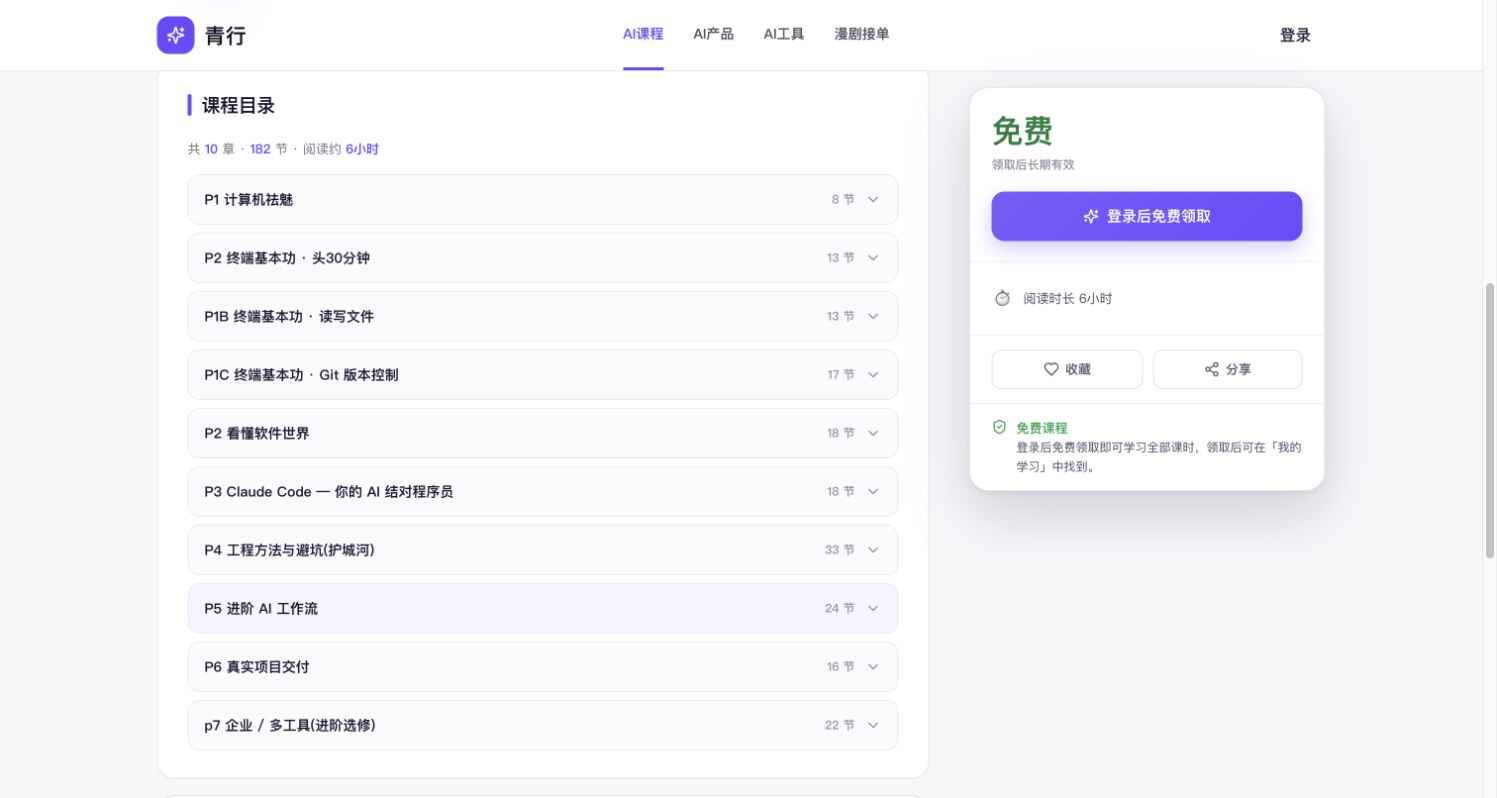Click the heart icon in 收藏
Screen dimensions: 1497x798
(x=1051, y=369)
